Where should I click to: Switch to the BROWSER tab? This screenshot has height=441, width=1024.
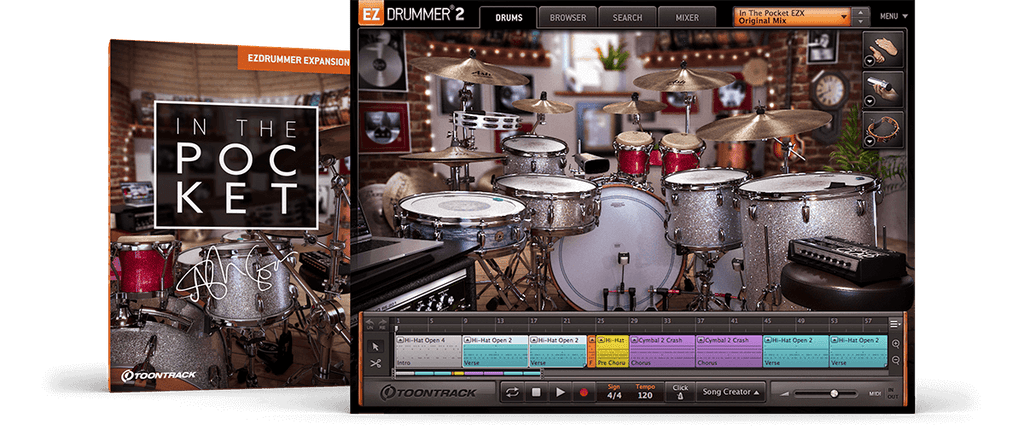click(568, 18)
